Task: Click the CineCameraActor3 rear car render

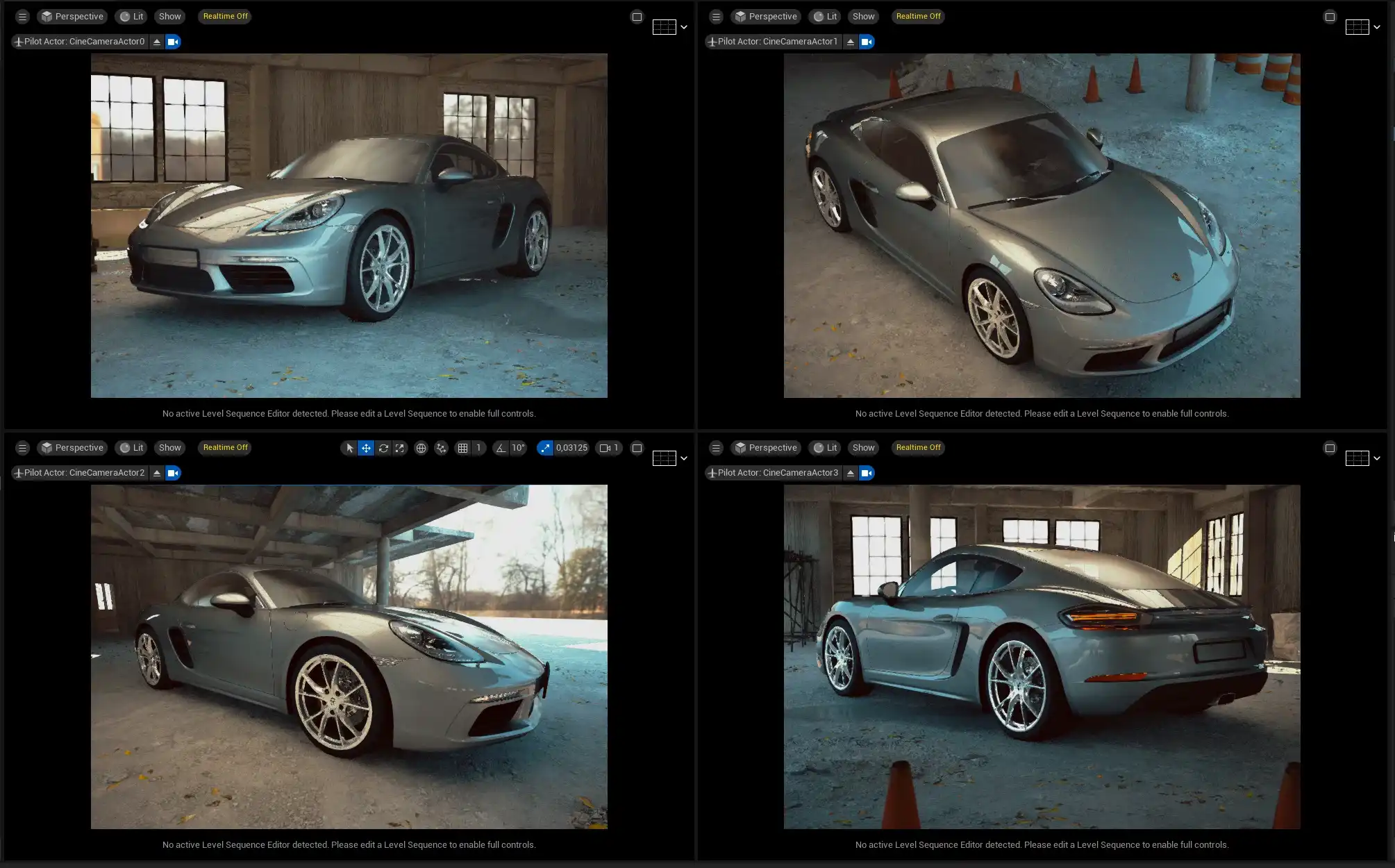Action: click(x=1042, y=657)
